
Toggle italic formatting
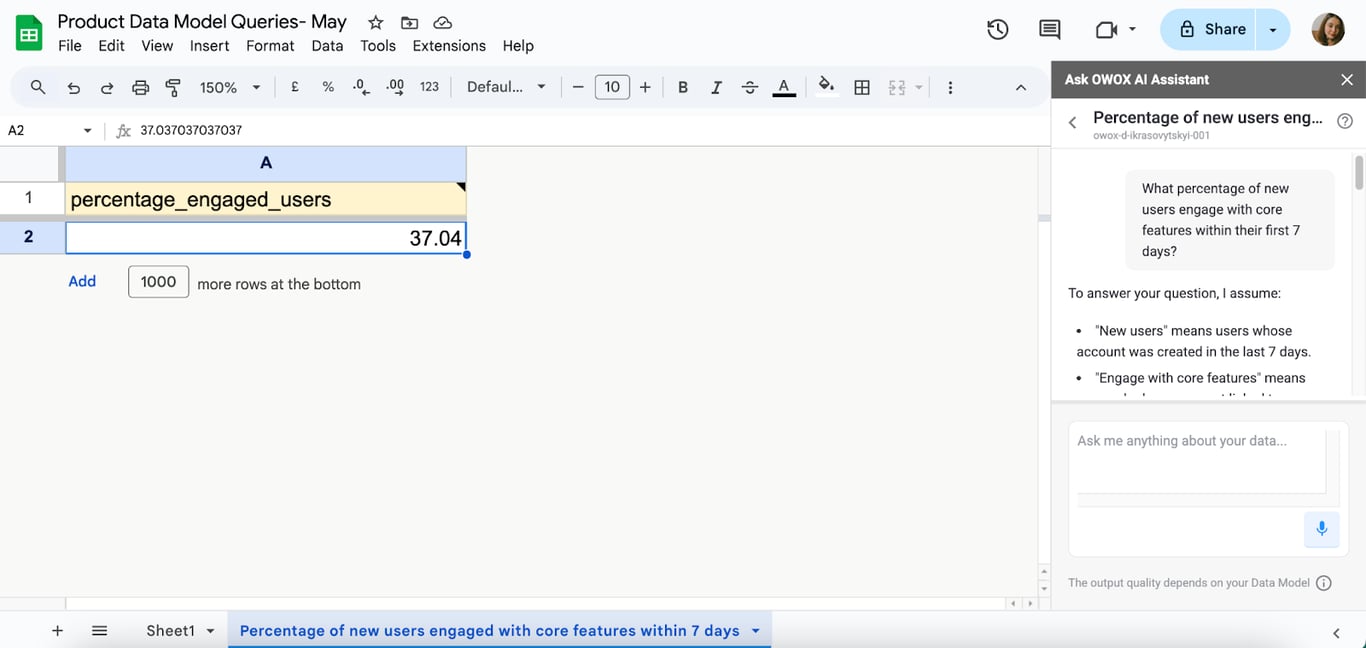click(716, 87)
